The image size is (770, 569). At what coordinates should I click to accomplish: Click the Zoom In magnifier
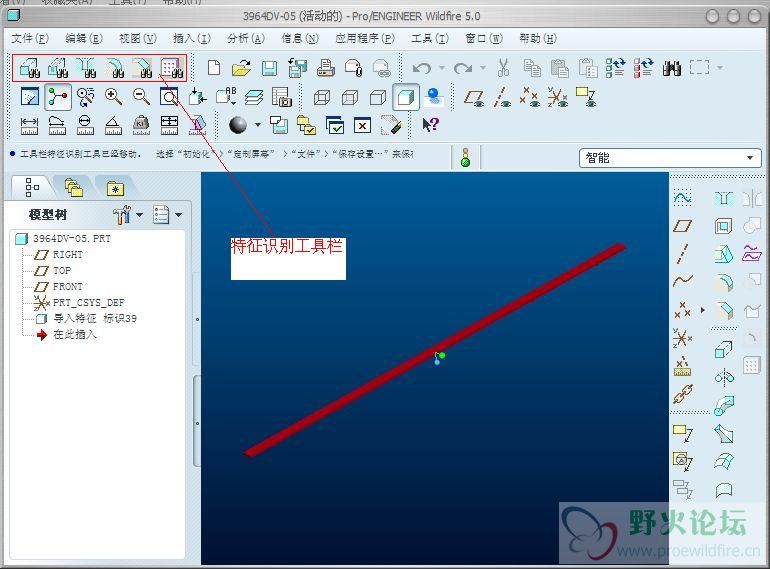(113, 97)
